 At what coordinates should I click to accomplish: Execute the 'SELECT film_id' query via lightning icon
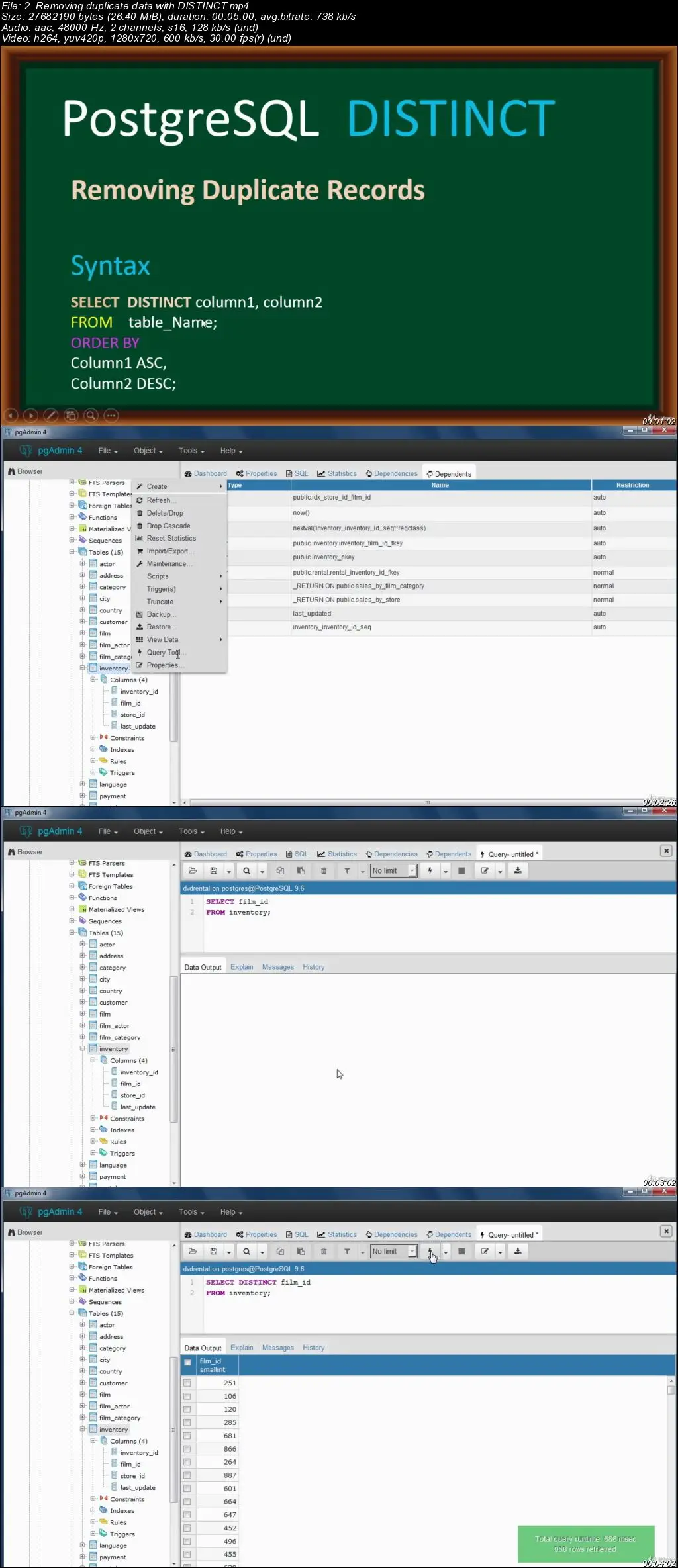click(x=430, y=870)
